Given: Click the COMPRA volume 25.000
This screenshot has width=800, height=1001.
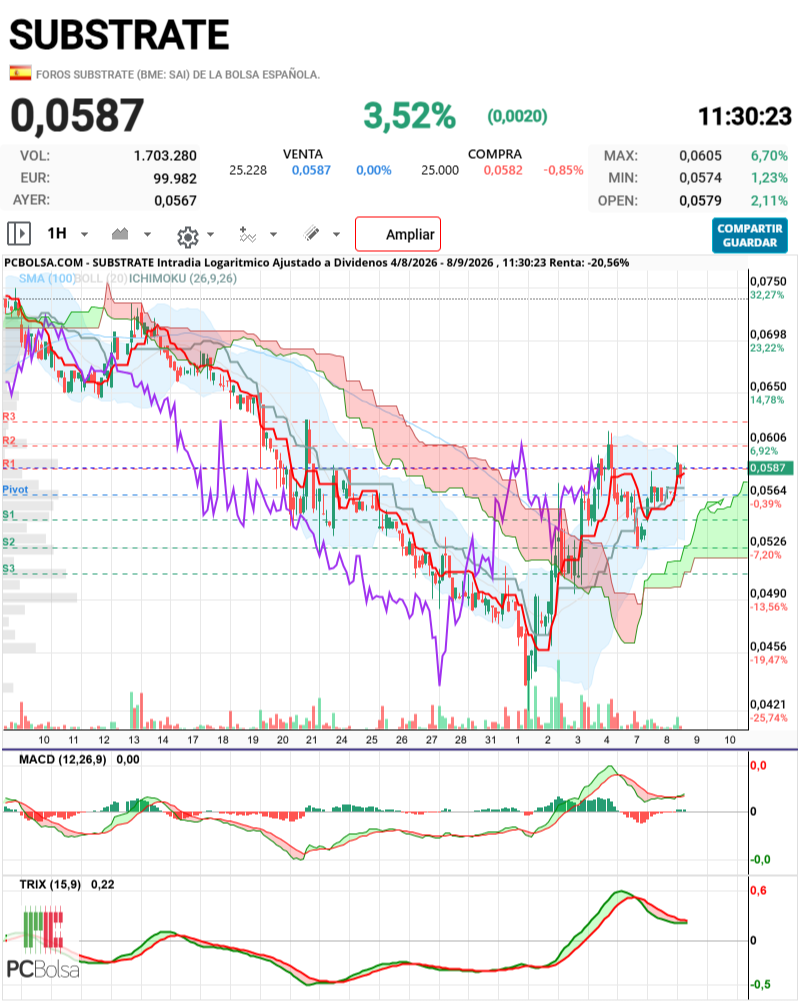Looking at the screenshot, I should tap(440, 170).
